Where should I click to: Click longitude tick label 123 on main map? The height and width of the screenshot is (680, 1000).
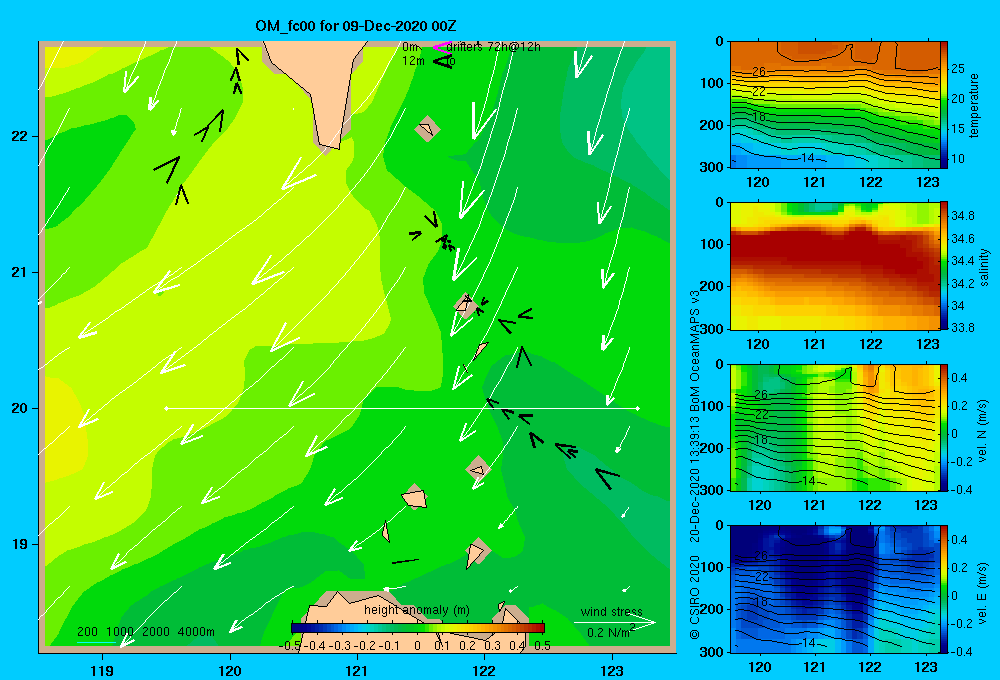612,670
